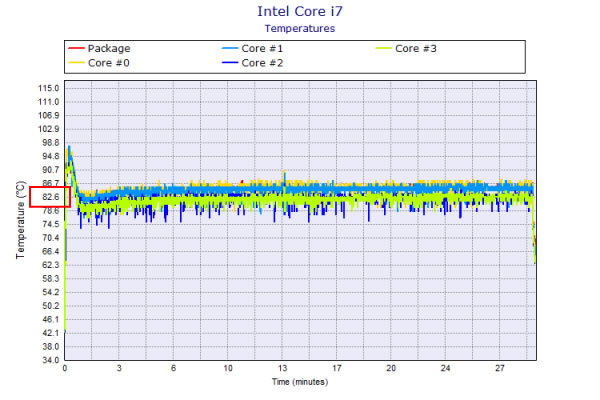This screenshot has height=400, width=600.
Task: Click the Temperature (°C) axis label
Action: pyautogui.click(x=20, y=220)
